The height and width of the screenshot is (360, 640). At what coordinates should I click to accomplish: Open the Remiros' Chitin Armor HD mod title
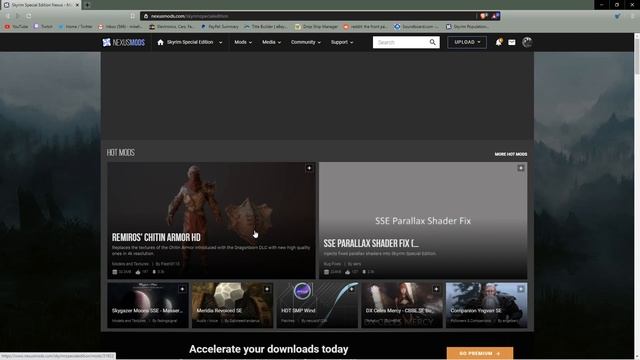click(156, 238)
